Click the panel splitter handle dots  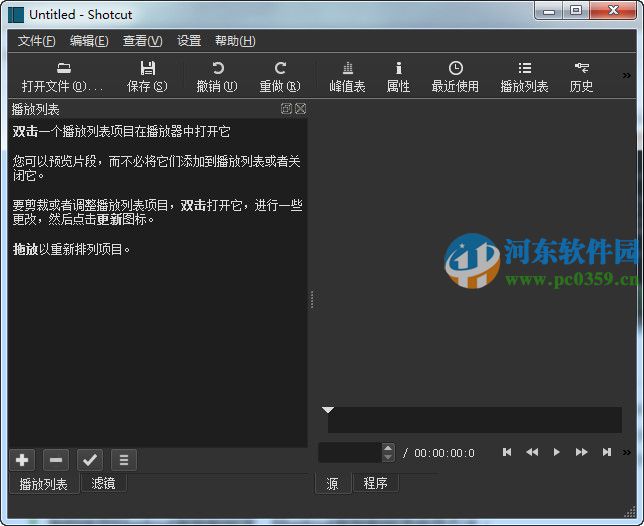(x=312, y=299)
